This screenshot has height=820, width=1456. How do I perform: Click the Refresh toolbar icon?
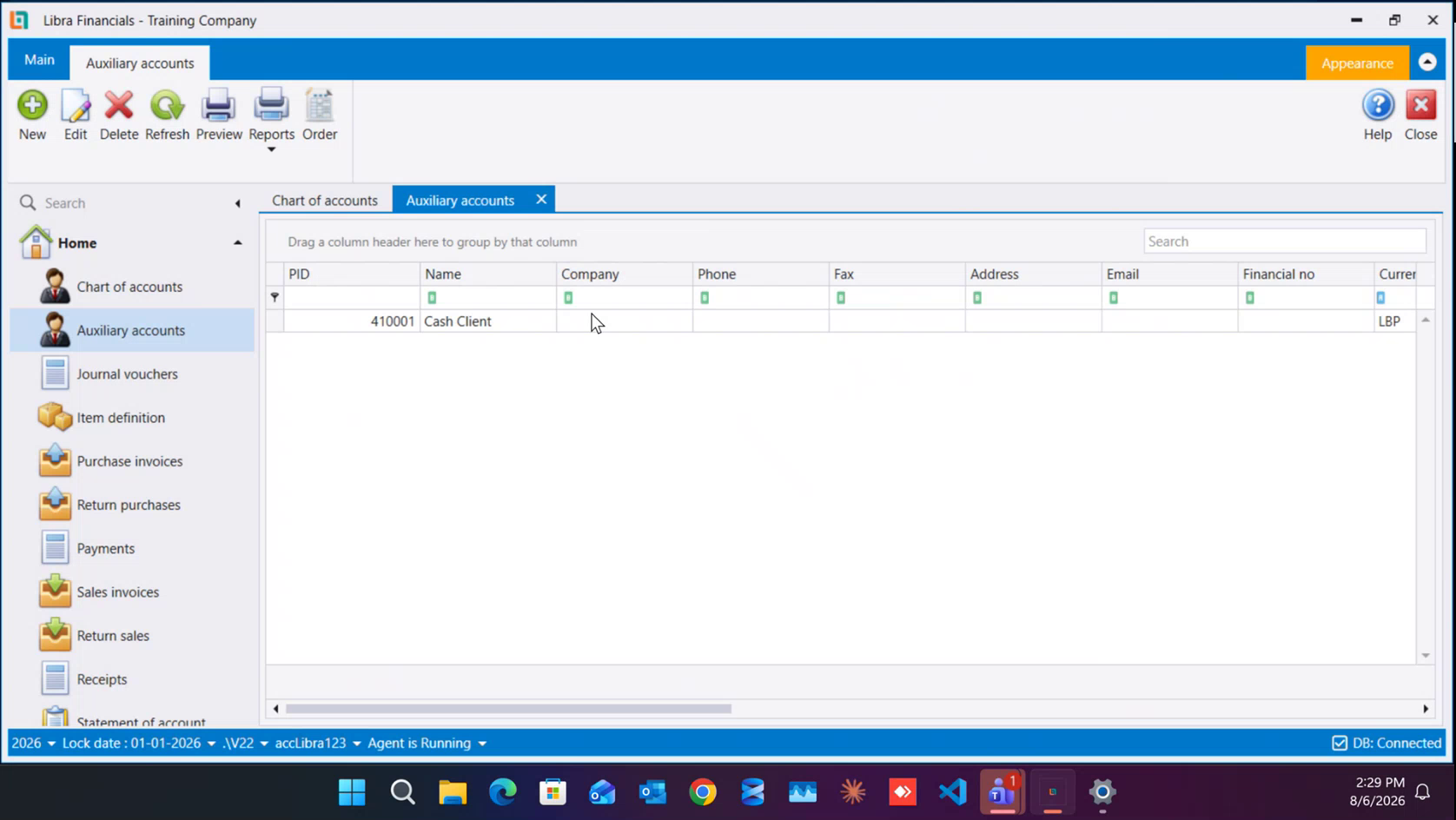(167, 106)
